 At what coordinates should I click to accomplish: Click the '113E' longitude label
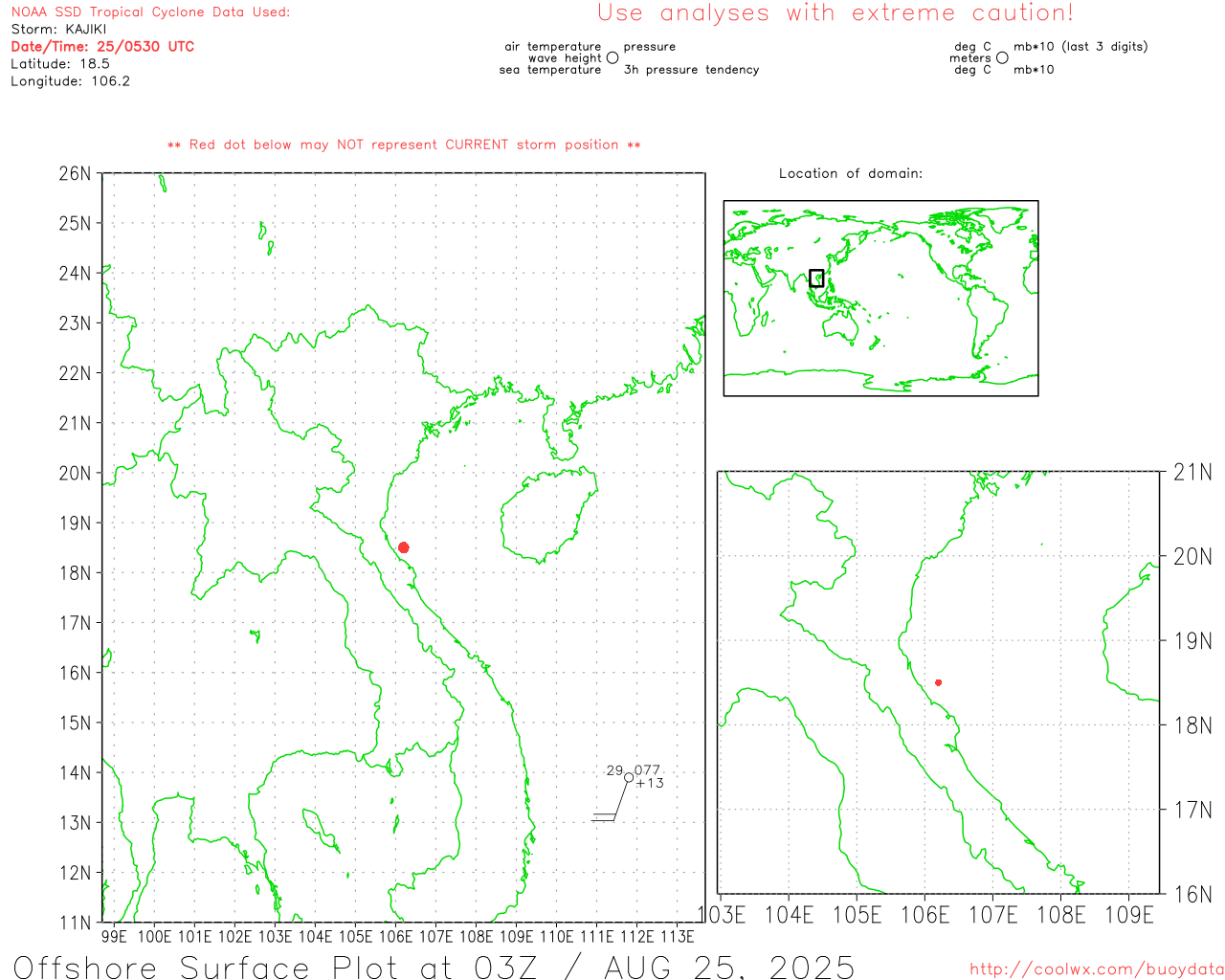click(x=678, y=936)
